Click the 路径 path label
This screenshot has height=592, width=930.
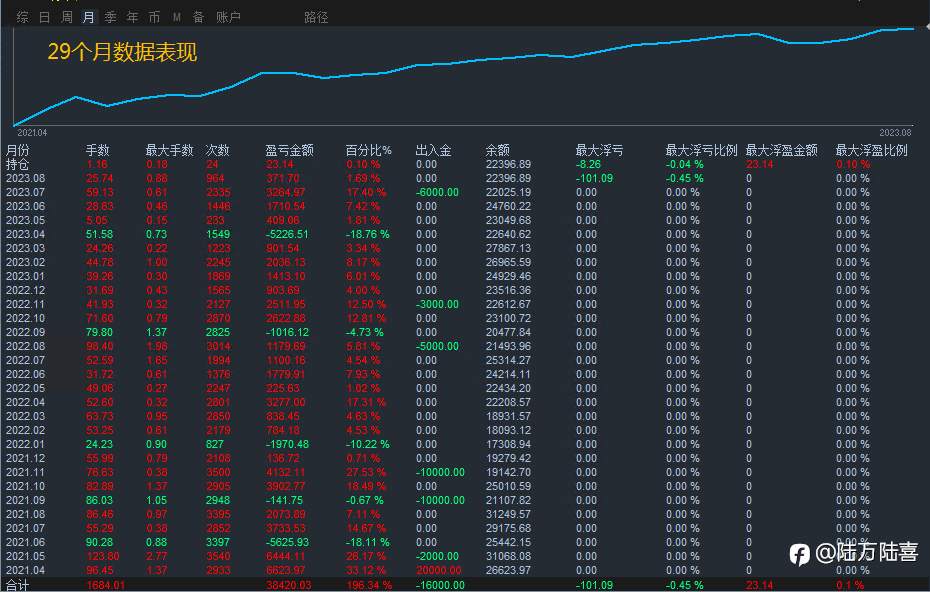coord(316,17)
